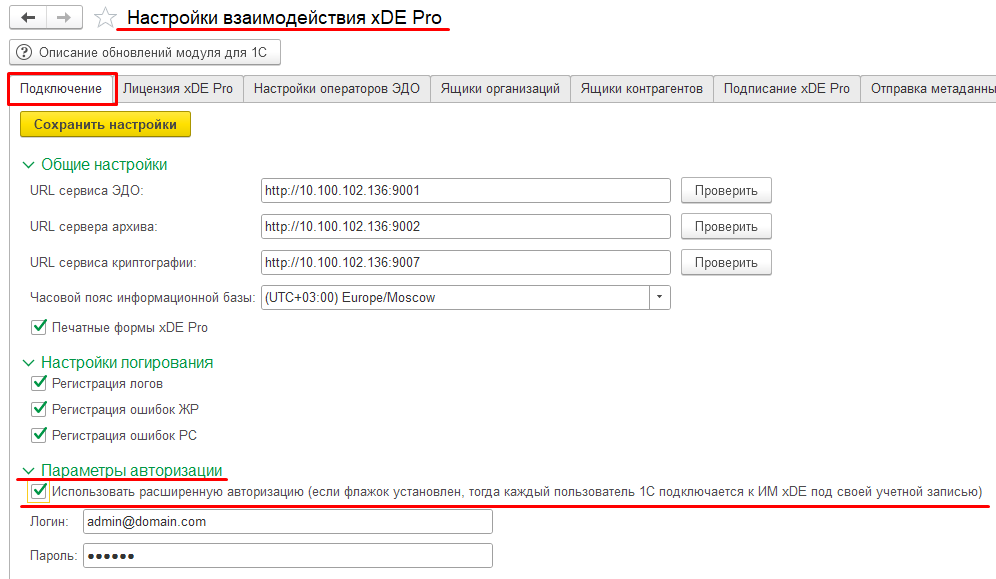Open Описание обновлений модуля для 1С help
This screenshot has width=996, height=579.
[x=145, y=53]
